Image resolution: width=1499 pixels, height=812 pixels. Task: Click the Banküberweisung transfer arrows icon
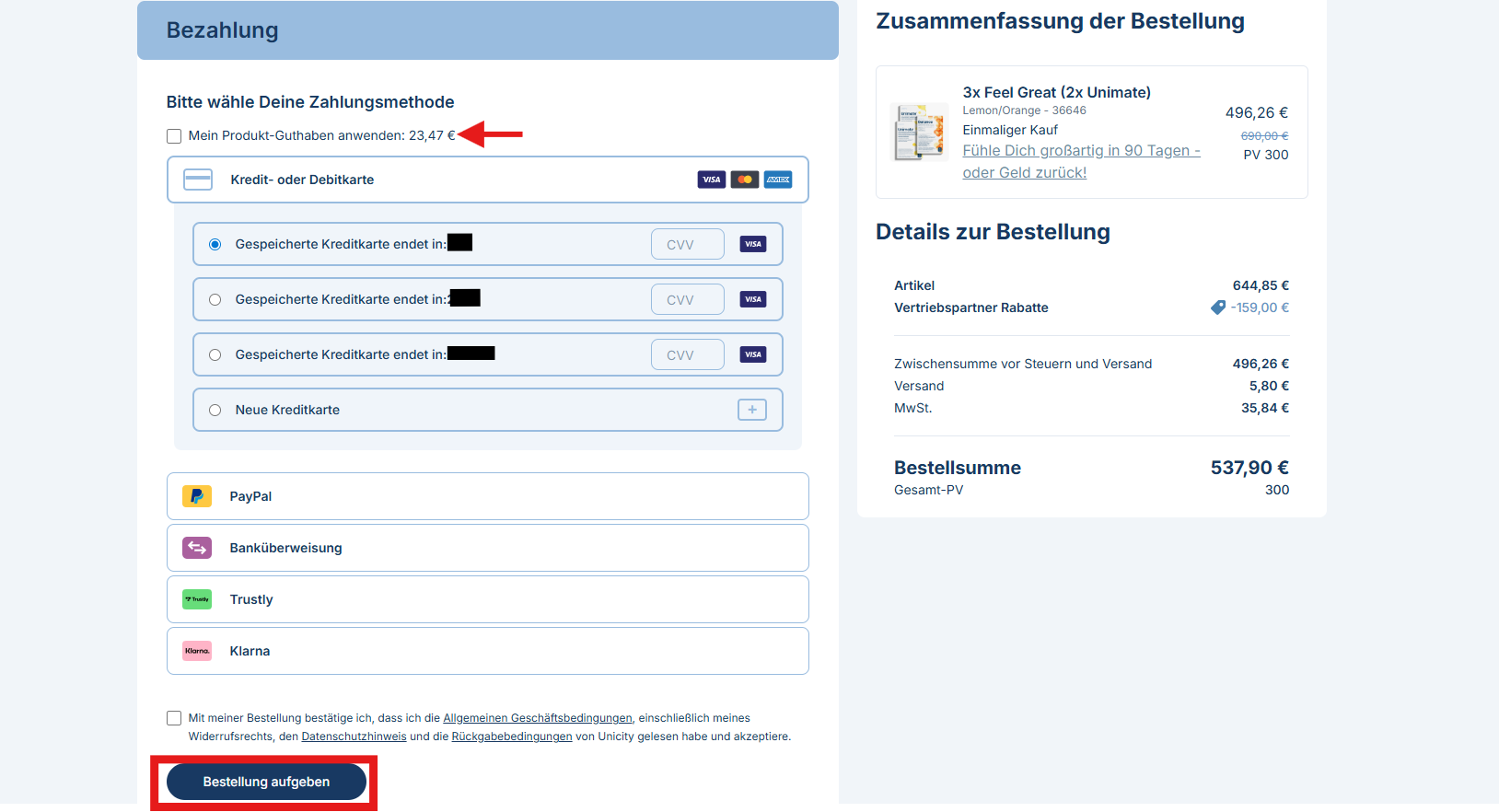197,548
